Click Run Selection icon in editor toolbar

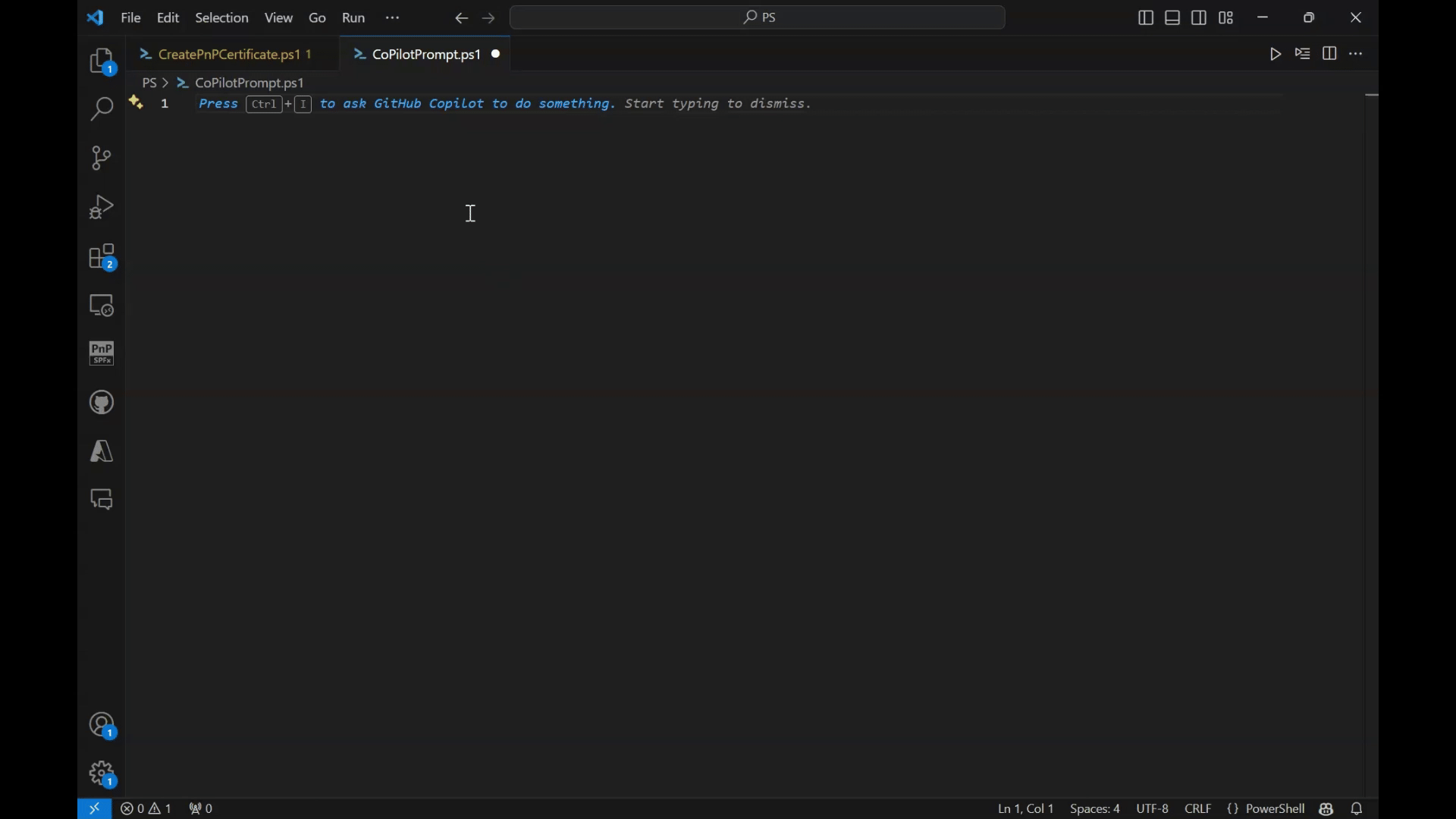(x=1304, y=54)
